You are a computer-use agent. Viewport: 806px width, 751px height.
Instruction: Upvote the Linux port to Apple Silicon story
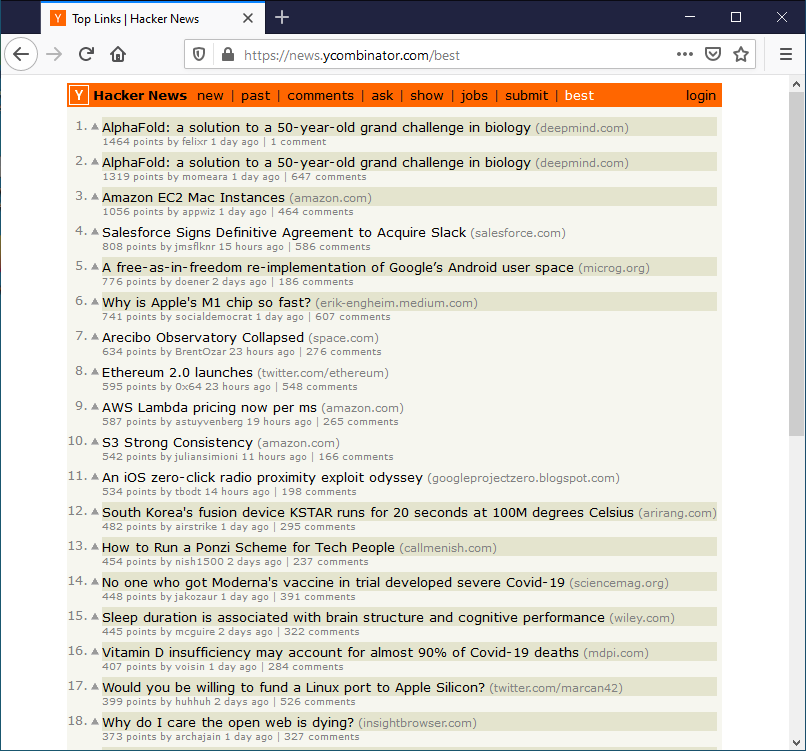point(95,686)
